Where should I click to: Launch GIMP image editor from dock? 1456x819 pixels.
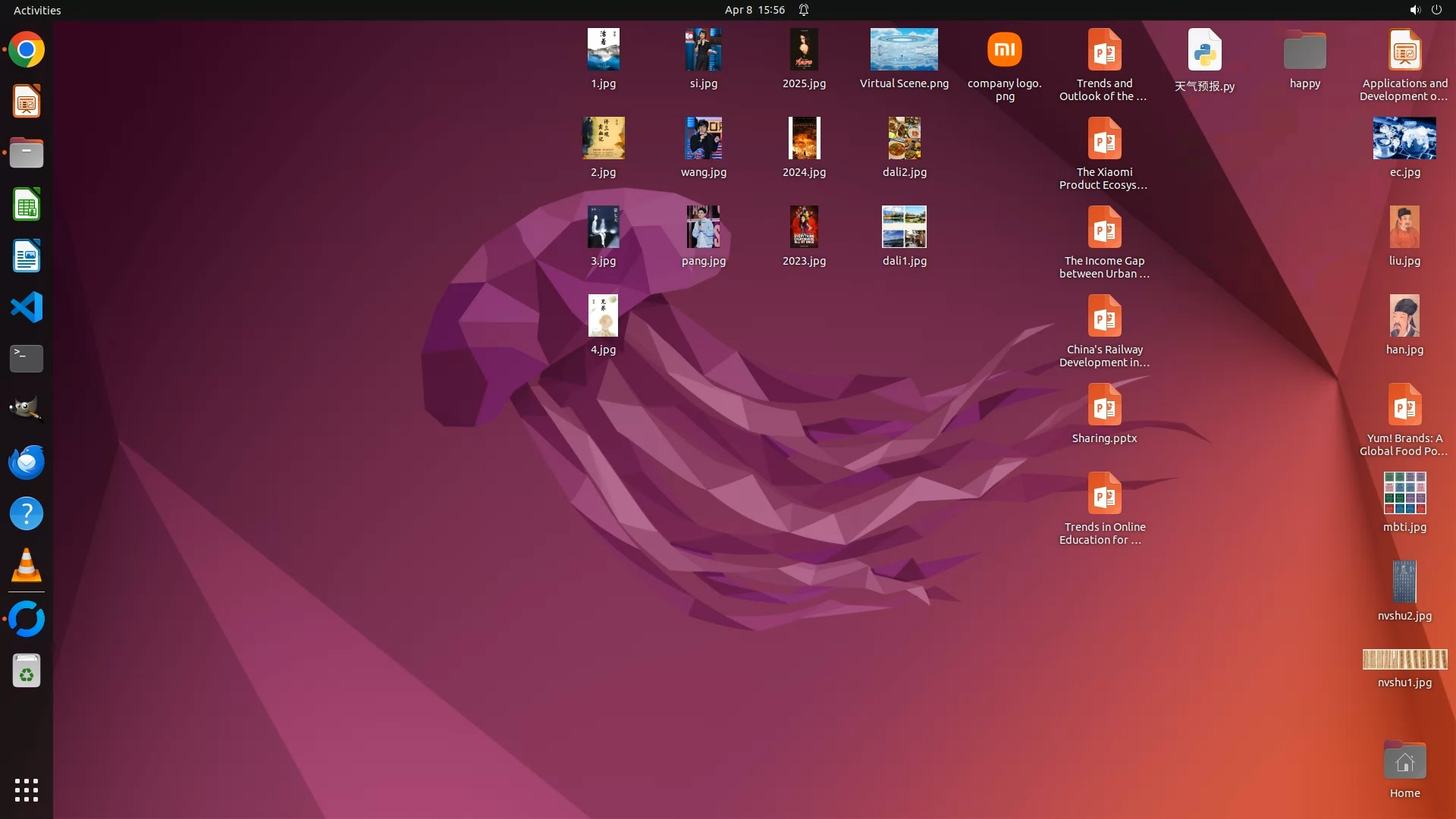(27, 410)
